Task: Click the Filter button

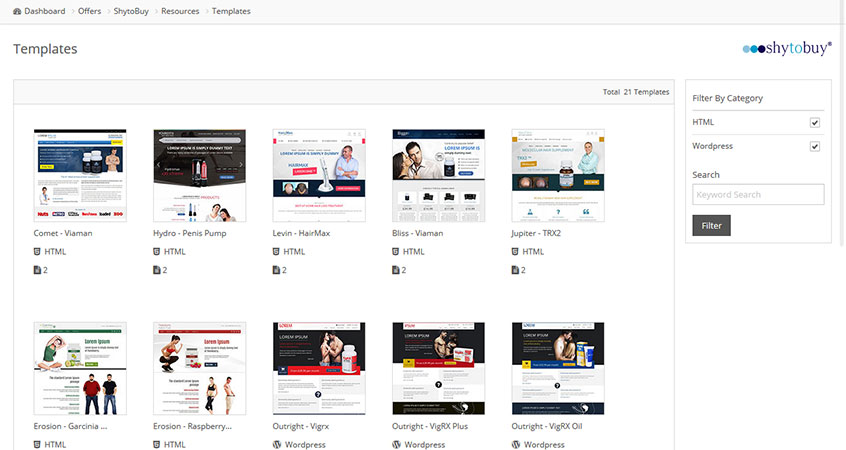Action: tap(711, 226)
